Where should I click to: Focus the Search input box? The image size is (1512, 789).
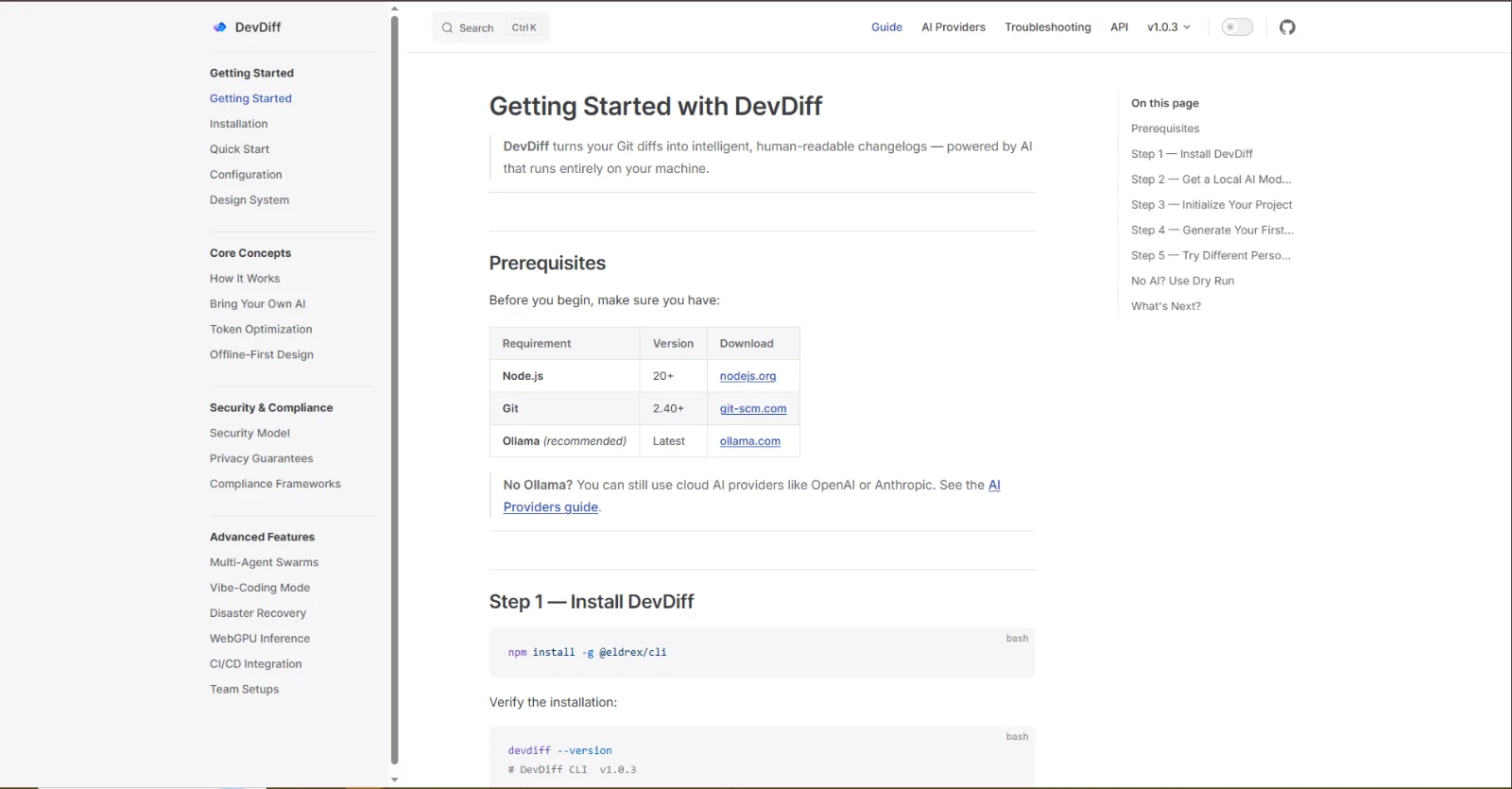point(490,27)
